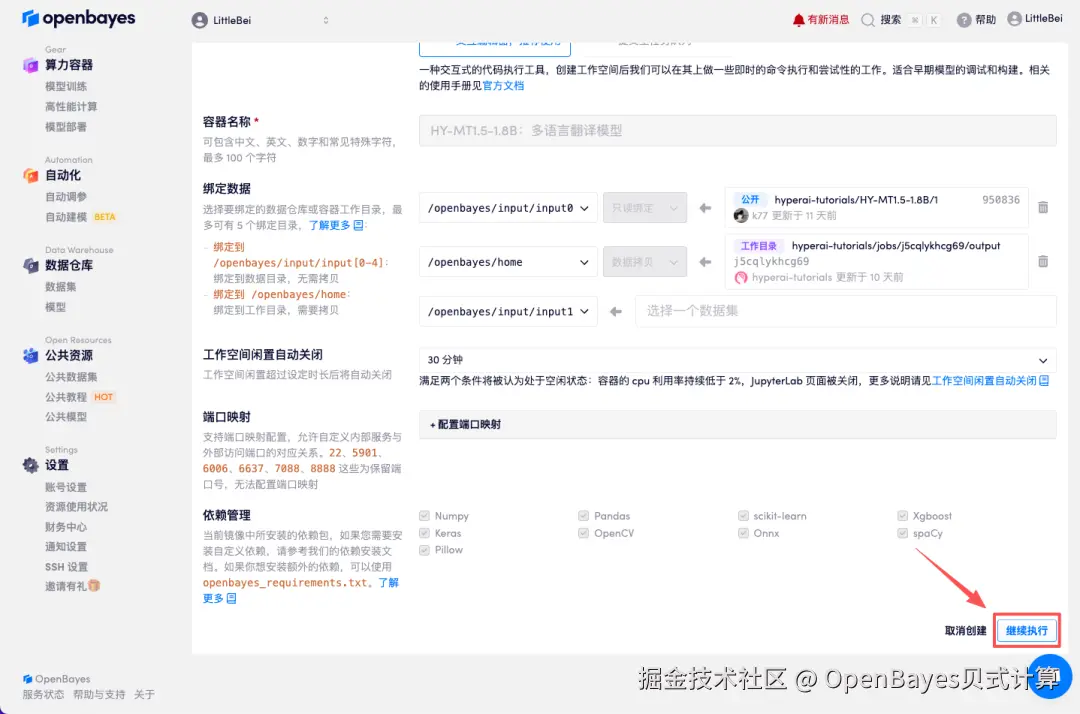Click arrow next to input0 binding row
The height and width of the screenshot is (714, 1080).
[705, 208]
